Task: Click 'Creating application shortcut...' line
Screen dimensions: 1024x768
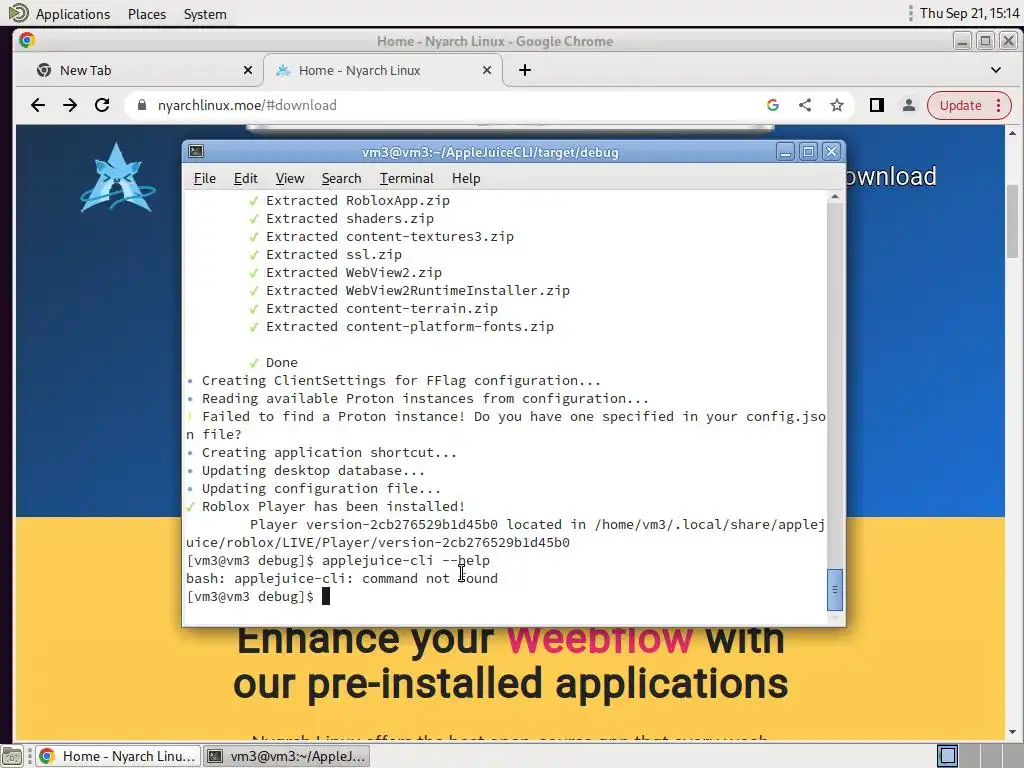Action: tap(329, 452)
